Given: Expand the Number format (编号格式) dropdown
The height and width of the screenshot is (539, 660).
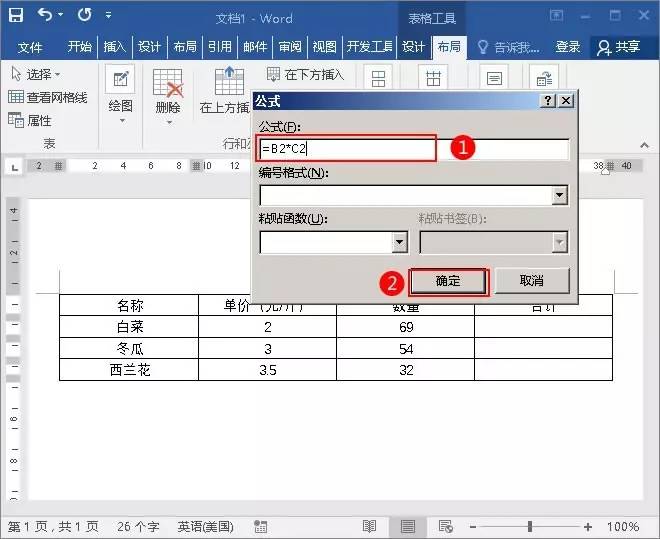Looking at the screenshot, I should (560, 195).
